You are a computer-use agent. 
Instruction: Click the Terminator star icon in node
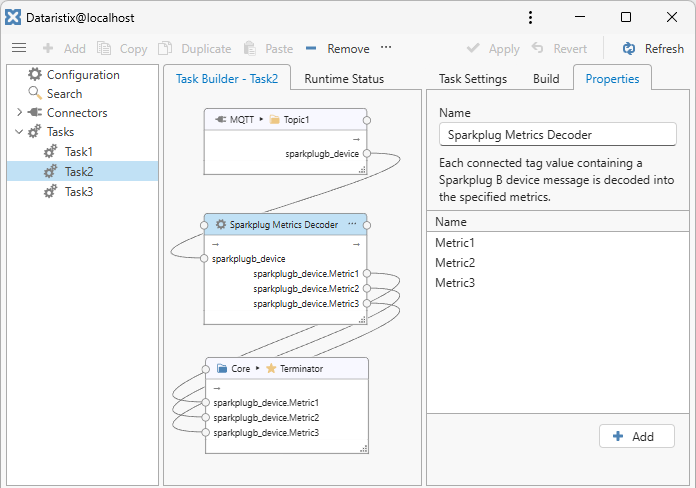(x=271, y=369)
